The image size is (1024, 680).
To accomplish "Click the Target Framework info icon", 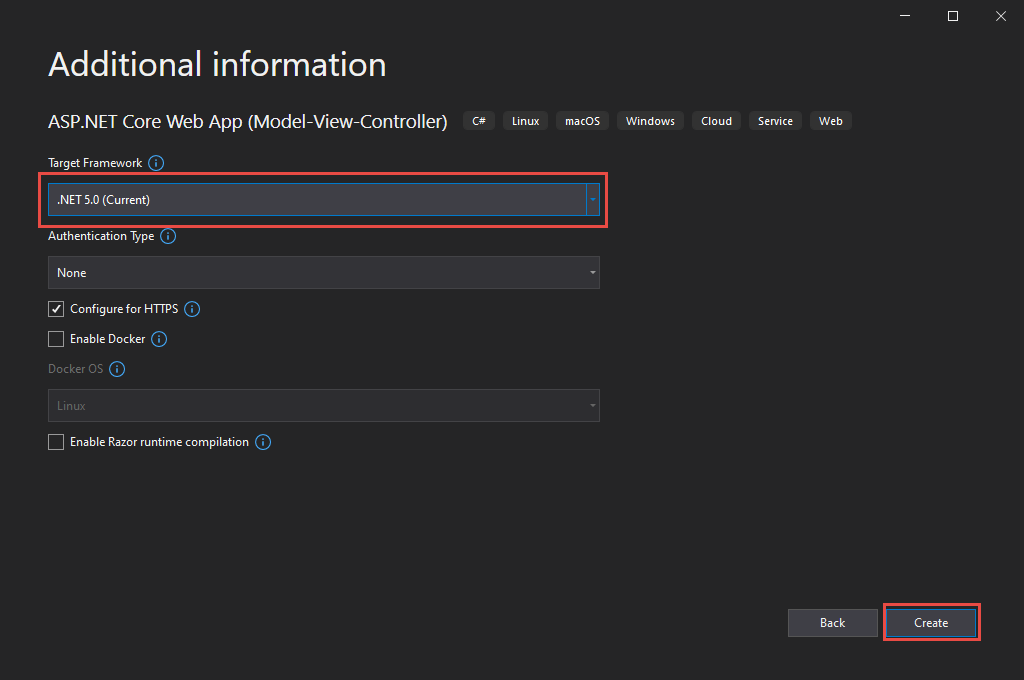I will point(157,162).
